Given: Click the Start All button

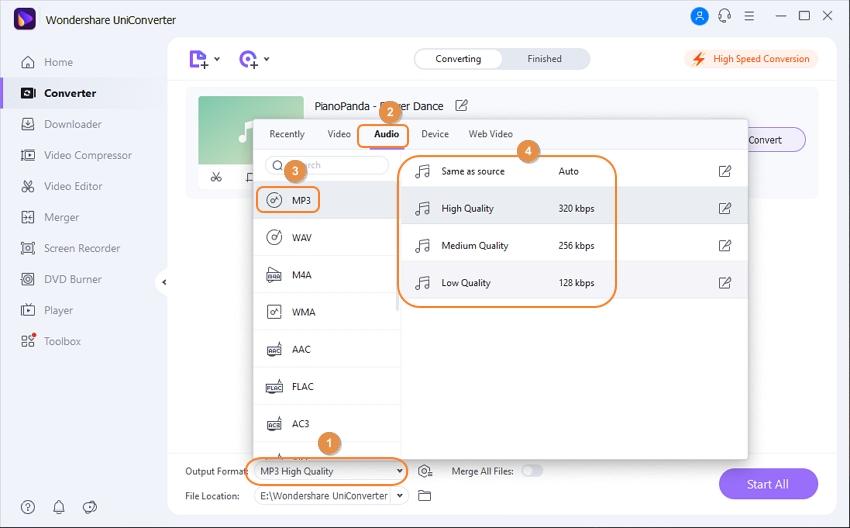Looking at the screenshot, I should coord(768,484).
